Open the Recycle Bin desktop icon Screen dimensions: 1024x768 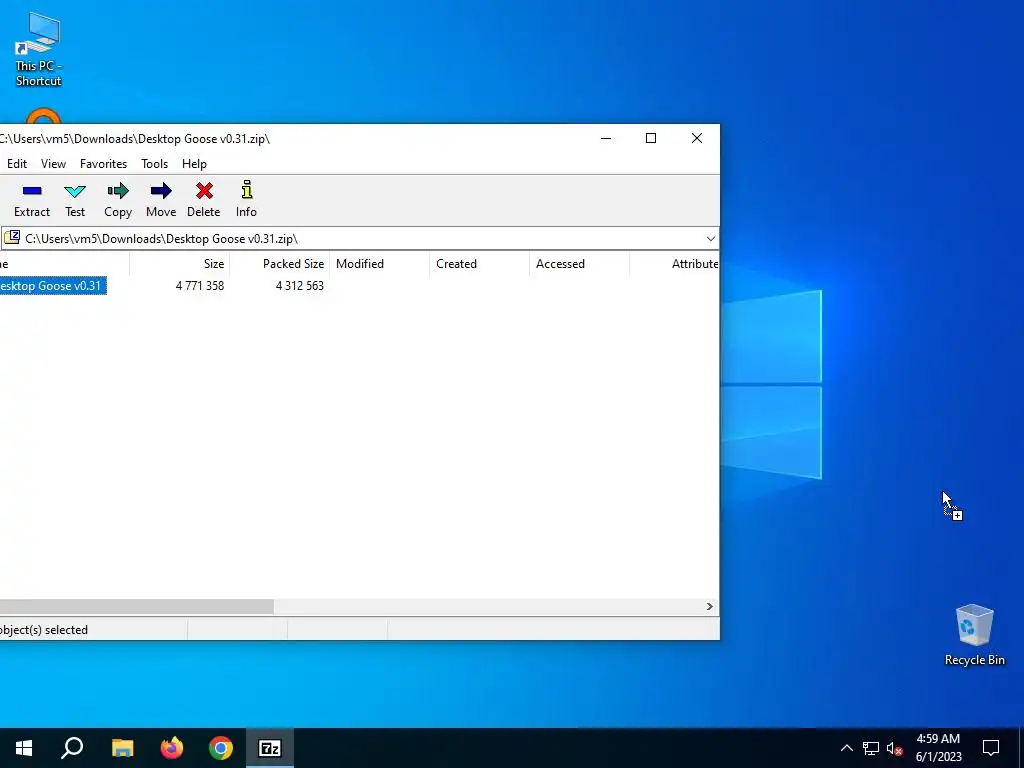tap(974, 635)
